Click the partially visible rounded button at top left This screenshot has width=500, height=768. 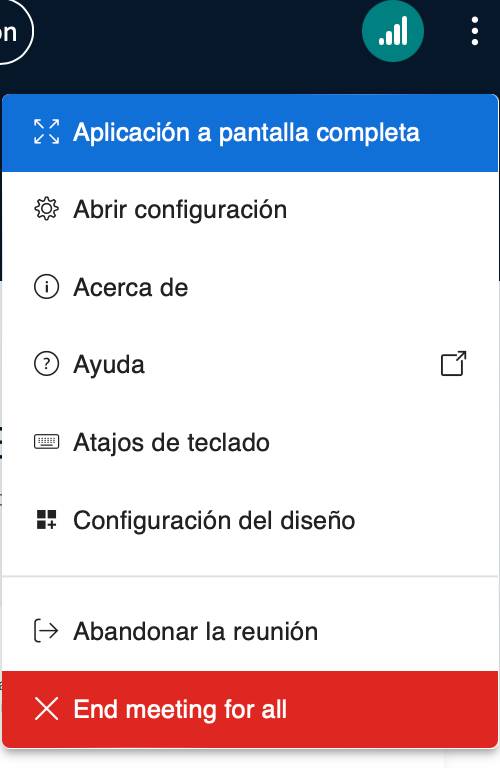(x=15, y=31)
